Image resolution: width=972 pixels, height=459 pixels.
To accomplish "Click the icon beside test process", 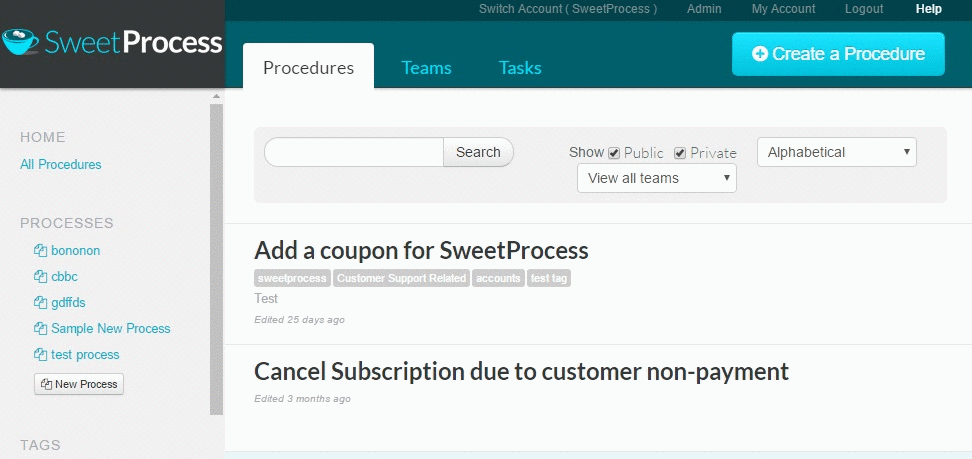I will coord(41,355).
